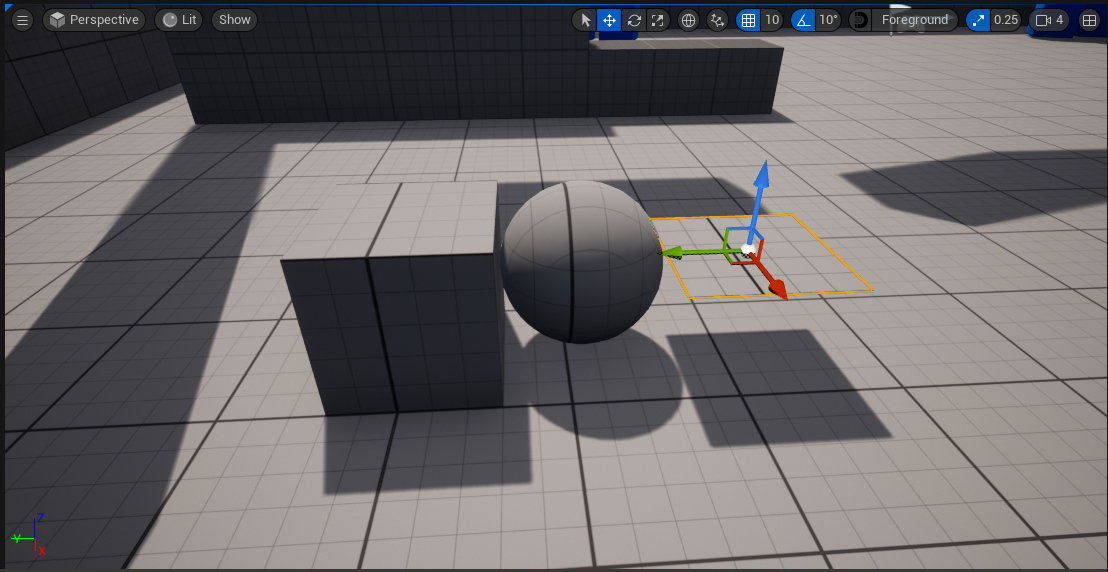Select the sphere mesh in the viewport
The width and height of the screenshot is (1108, 572).
pos(582,262)
